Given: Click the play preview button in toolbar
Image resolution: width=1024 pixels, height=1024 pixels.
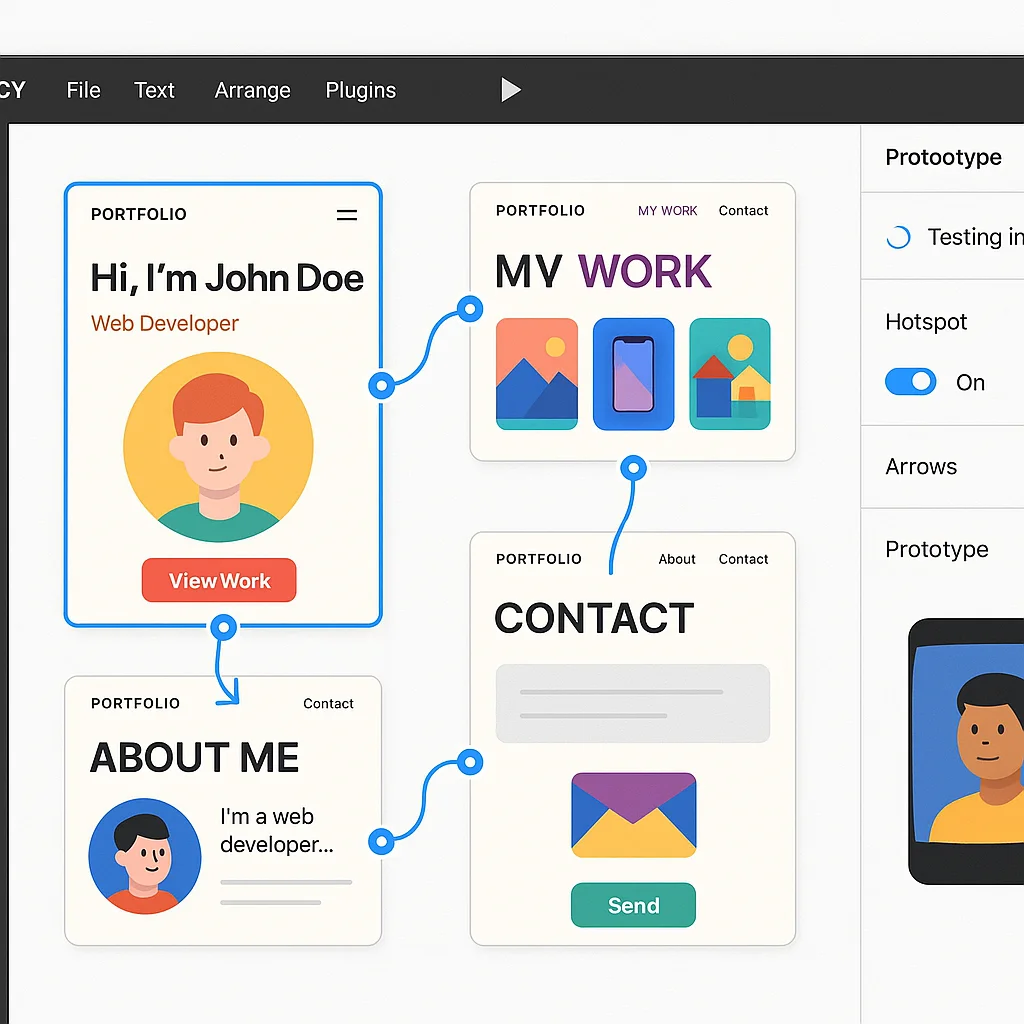Looking at the screenshot, I should [510, 90].
